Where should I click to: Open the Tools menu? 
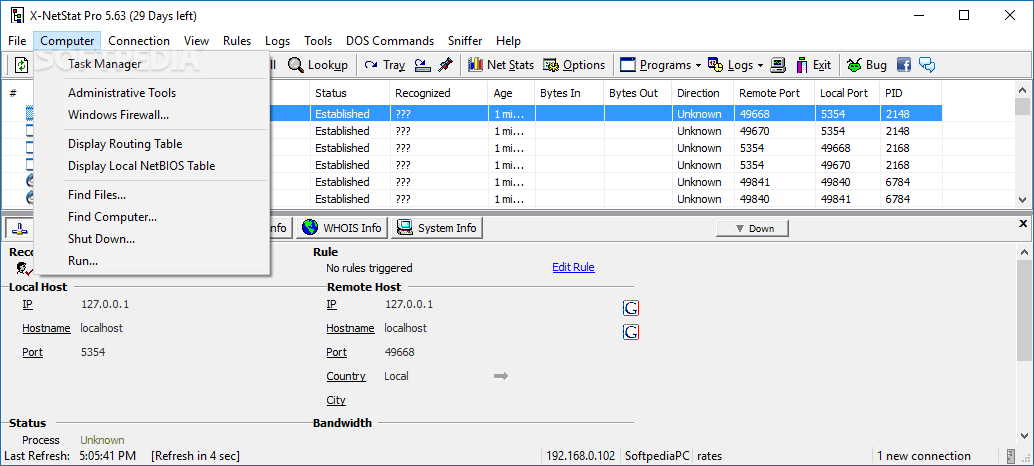click(x=318, y=41)
